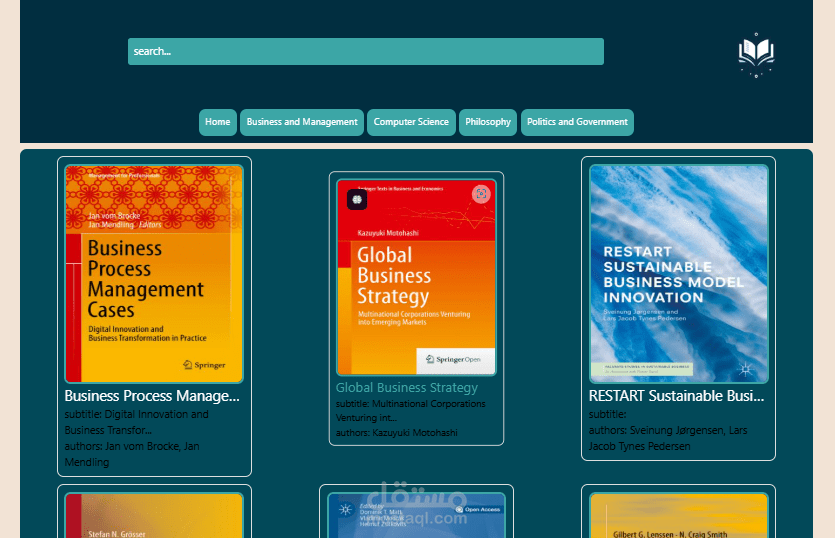Screen dimensions: 835x538
Task: Switch to the Philosophy category
Action: (x=488, y=122)
